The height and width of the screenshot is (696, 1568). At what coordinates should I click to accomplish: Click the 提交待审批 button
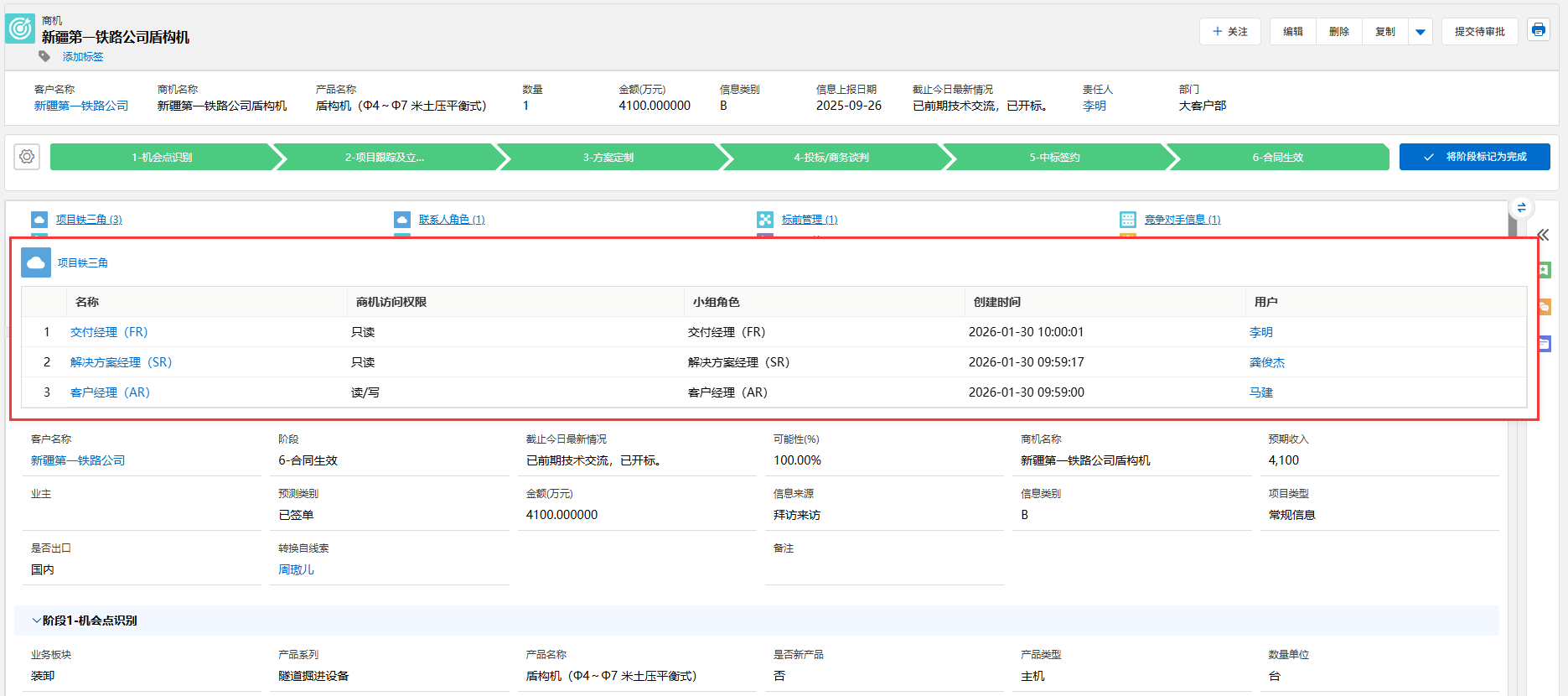click(1479, 32)
